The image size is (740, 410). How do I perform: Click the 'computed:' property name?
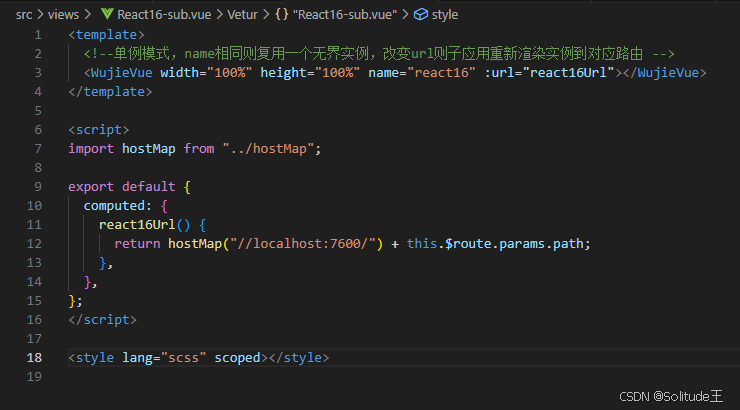[118, 206]
